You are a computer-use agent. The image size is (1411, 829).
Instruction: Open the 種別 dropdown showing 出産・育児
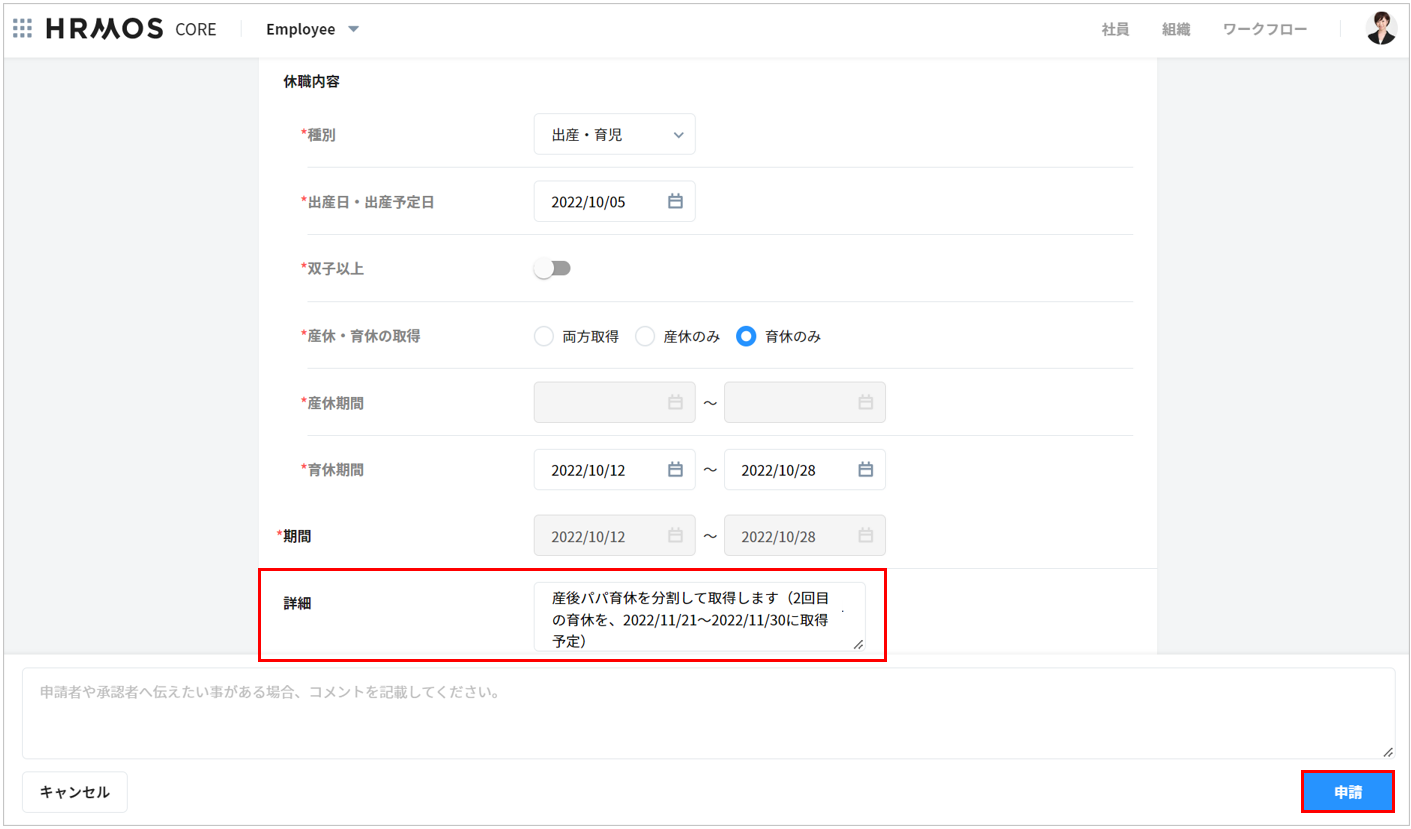(614, 134)
